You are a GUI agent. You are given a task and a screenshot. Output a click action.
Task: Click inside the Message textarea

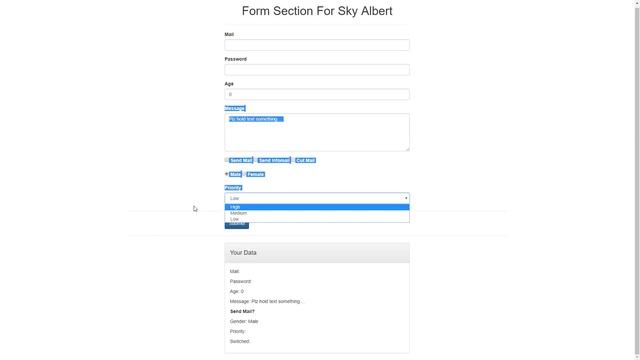point(317,132)
